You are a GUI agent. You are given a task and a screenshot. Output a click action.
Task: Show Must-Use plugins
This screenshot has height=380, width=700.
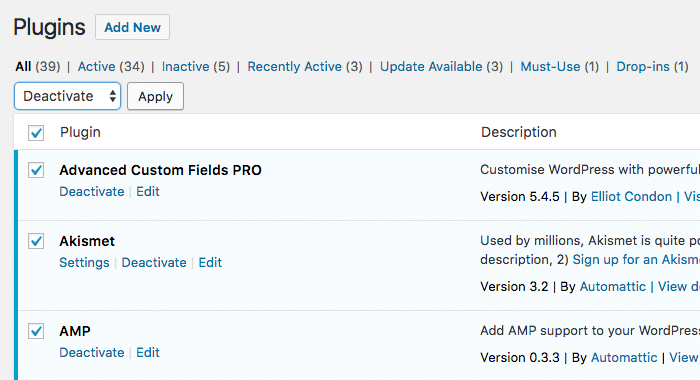pos(550,67)
